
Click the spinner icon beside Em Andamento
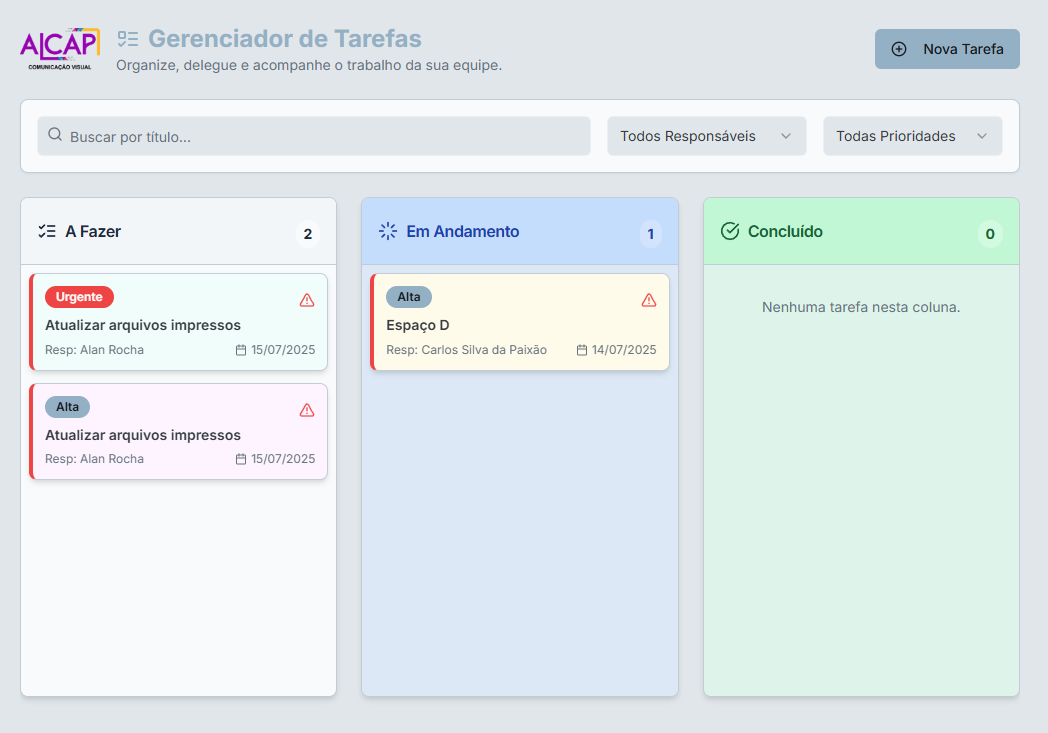pos(387,230)
